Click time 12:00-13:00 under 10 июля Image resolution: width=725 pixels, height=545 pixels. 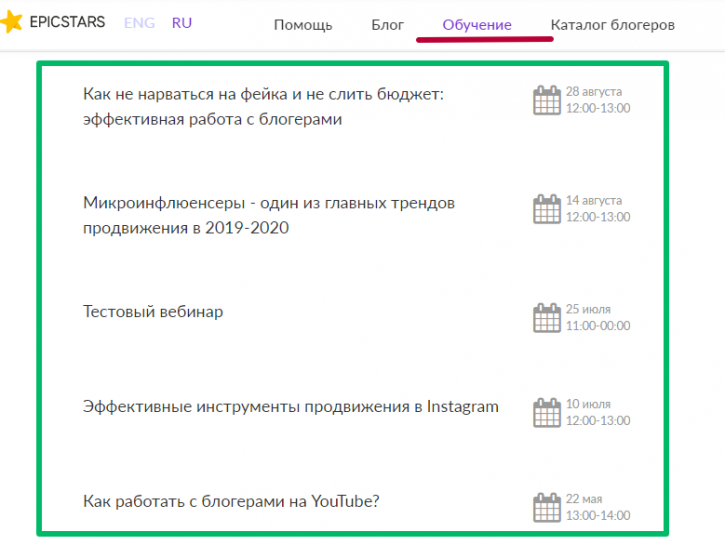tap(598, 421)
